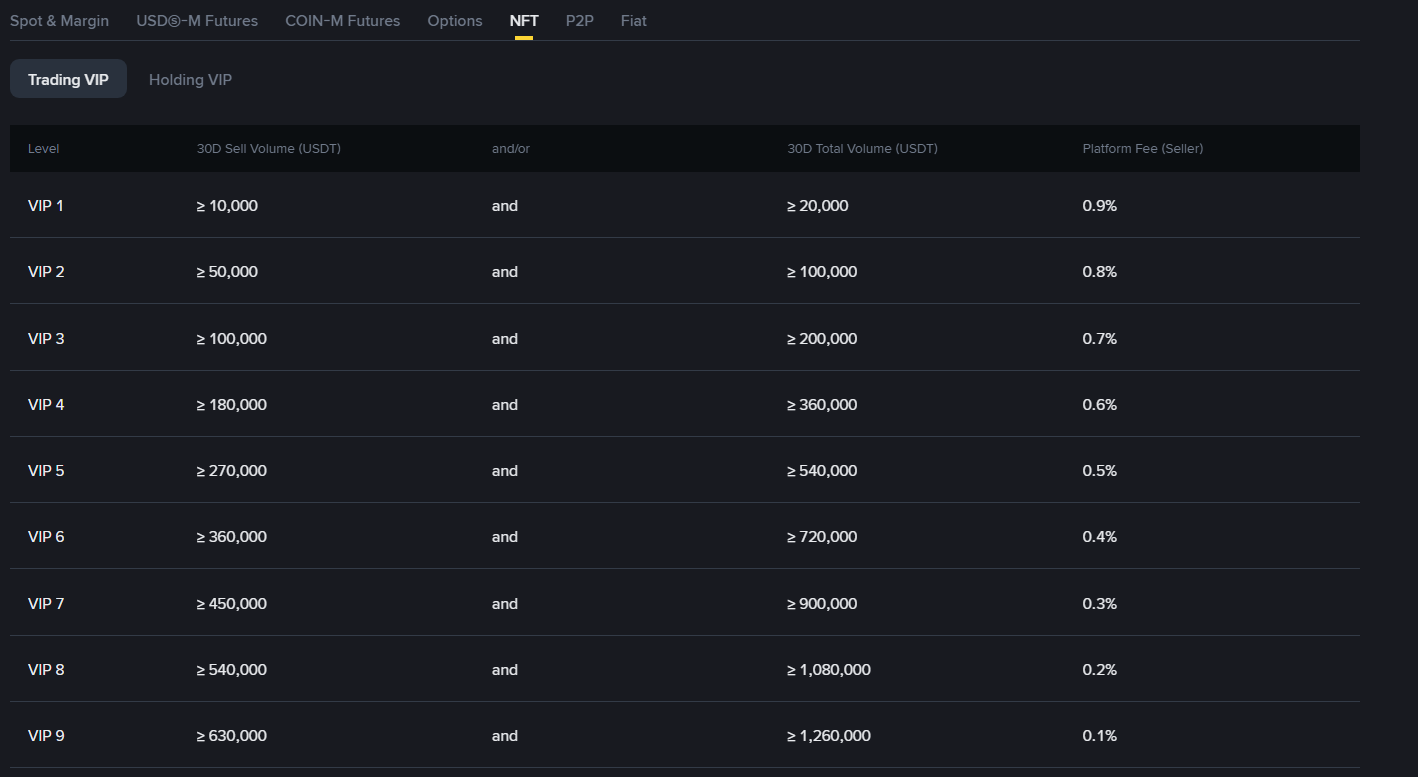Click the "and" cell in VIP 6 row
This screenshot has height=777, width=1418.
tap(505, 536)
